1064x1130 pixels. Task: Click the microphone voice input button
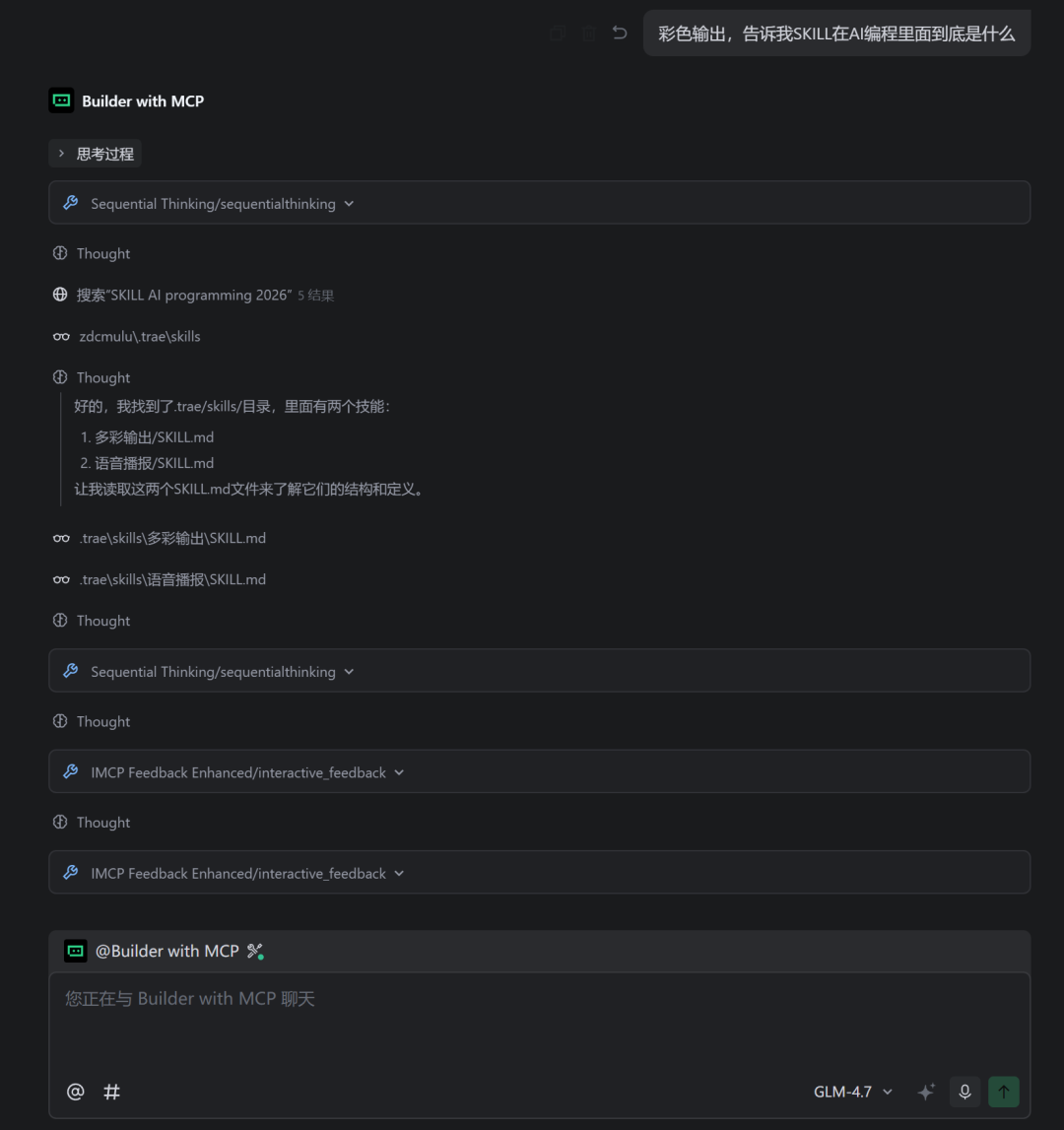(x=964, y=1092)
